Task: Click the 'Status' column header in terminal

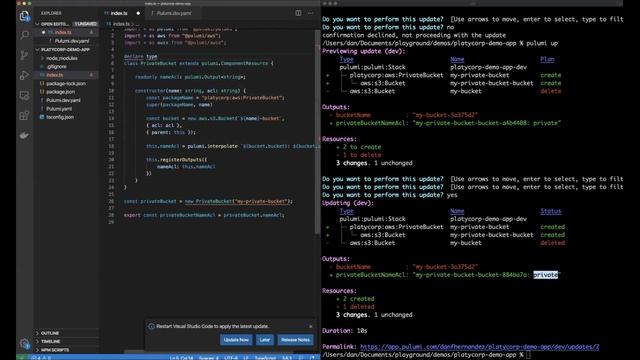Action: (x=551, y=211)
